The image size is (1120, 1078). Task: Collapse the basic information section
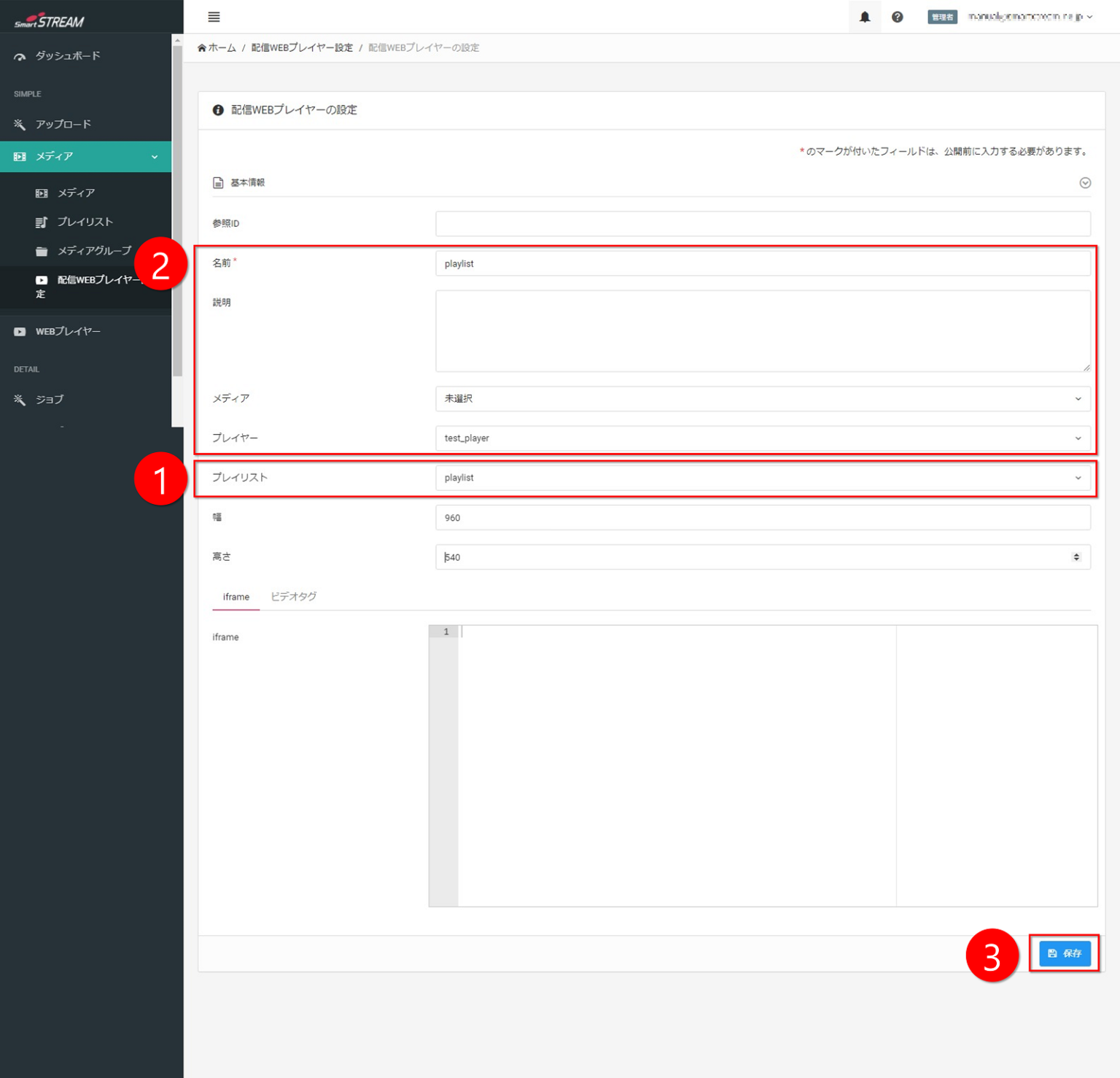1084,183
